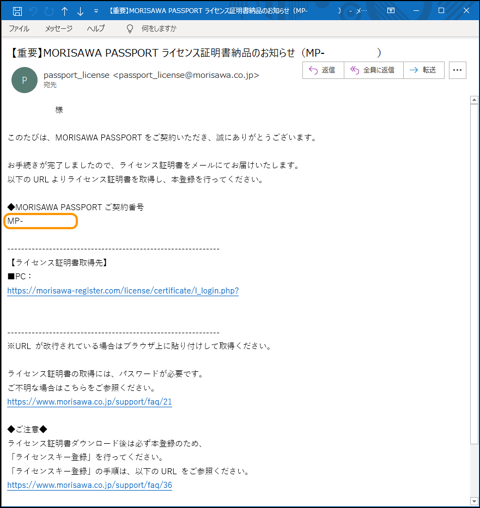Click the 【ライセンス証明書取得先】 heading text
Screen dimensions: 480x508
58,263
